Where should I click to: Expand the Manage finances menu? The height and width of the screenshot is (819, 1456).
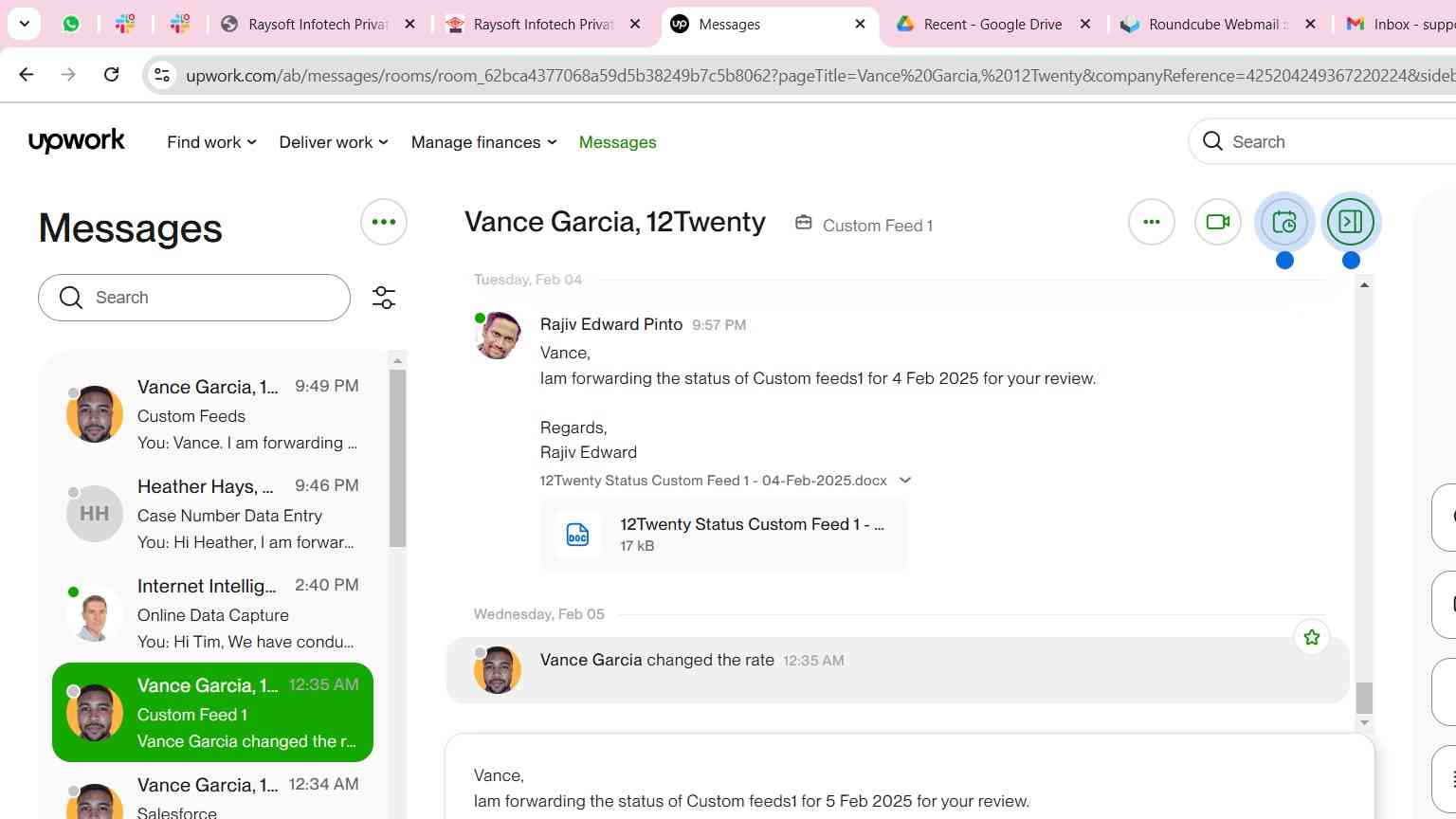tap(483, 142)
